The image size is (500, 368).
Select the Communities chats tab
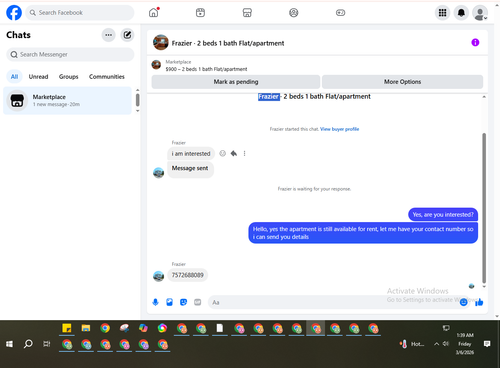[x=107, y=76]
